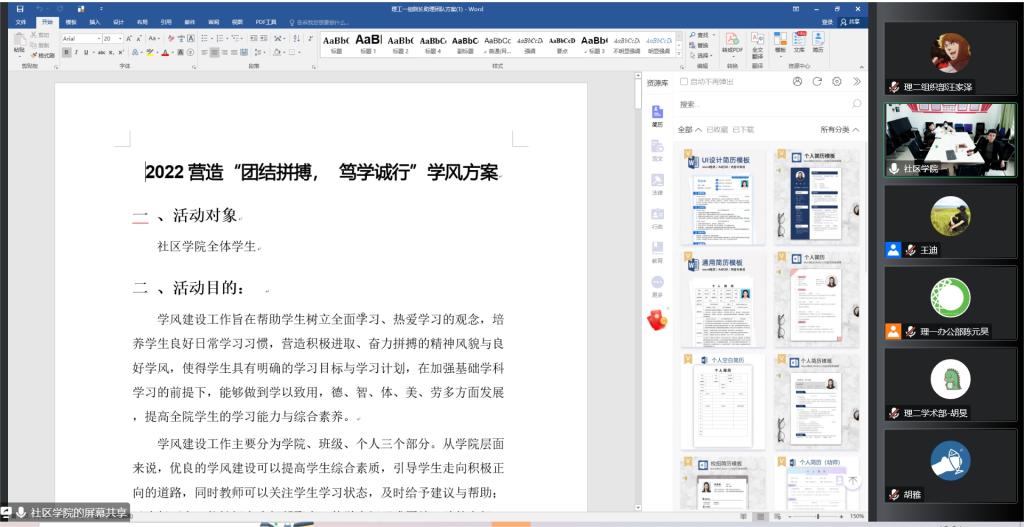1024x527 pixels.
Task: Click the yellow text highlight color button
Action: [150, 52]
